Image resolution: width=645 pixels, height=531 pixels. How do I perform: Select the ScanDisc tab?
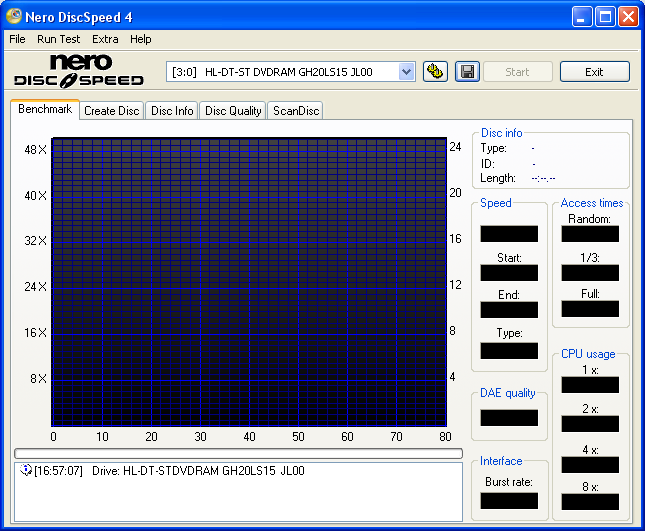click(x=296, y=111)
